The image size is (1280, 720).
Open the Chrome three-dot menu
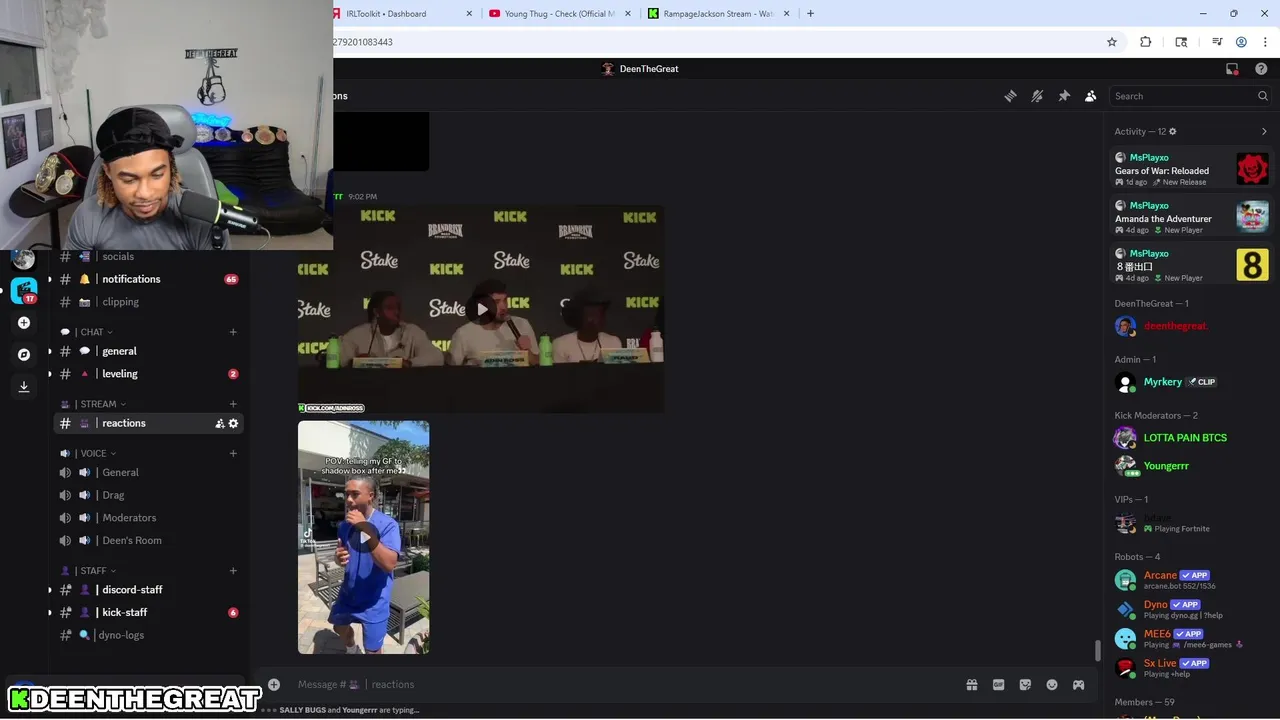click(x=1265, y=42)
